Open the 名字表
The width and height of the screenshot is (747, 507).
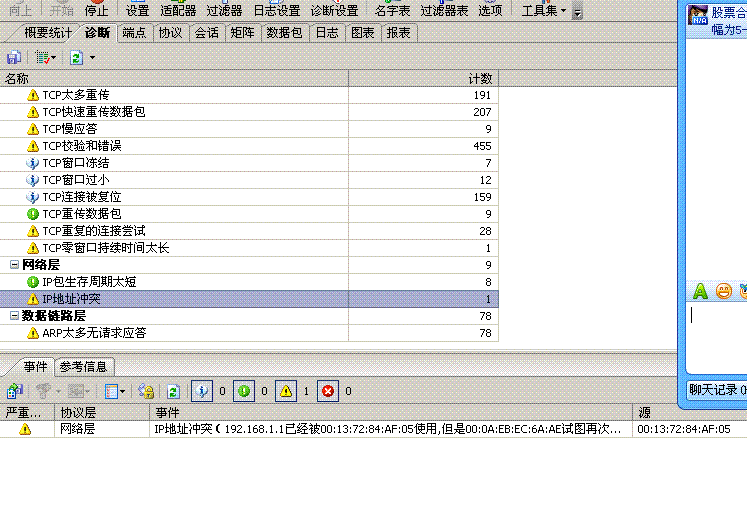392,10
